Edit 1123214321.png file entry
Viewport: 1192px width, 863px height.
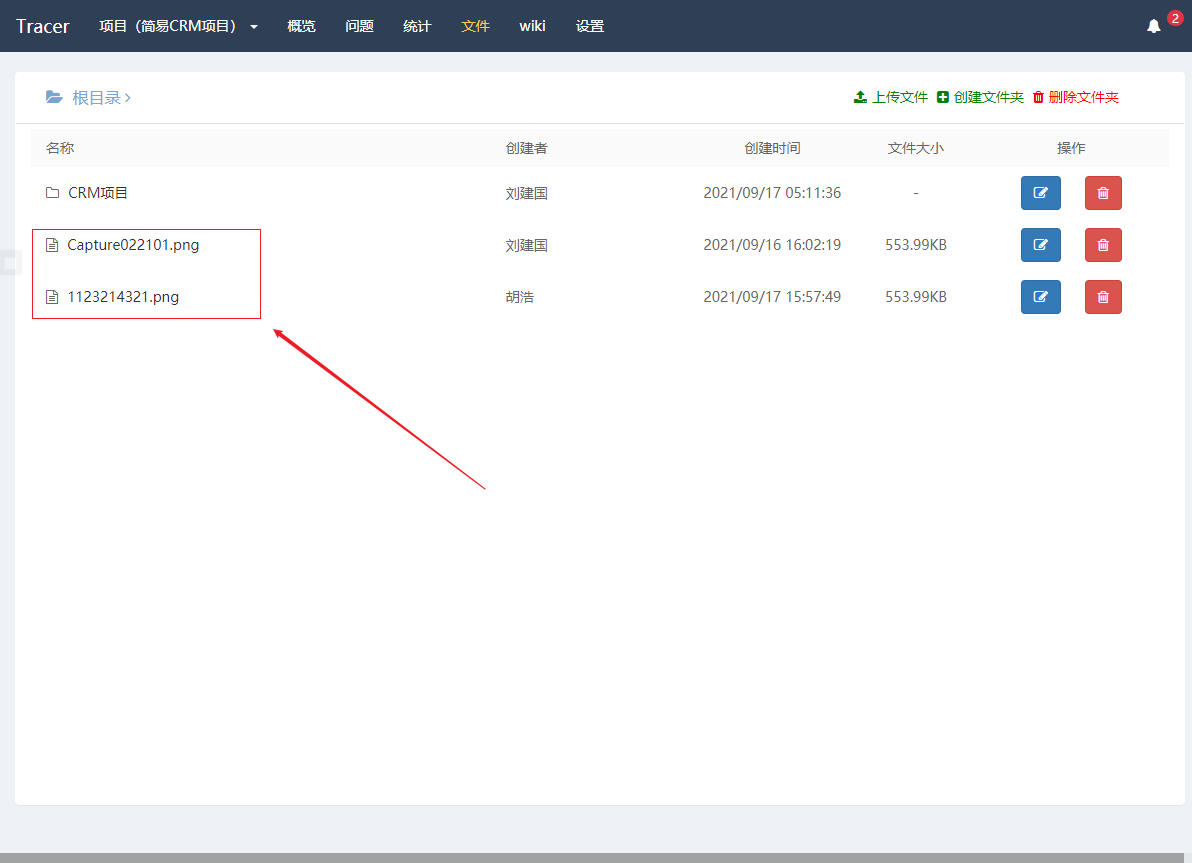coord(1040,297)
